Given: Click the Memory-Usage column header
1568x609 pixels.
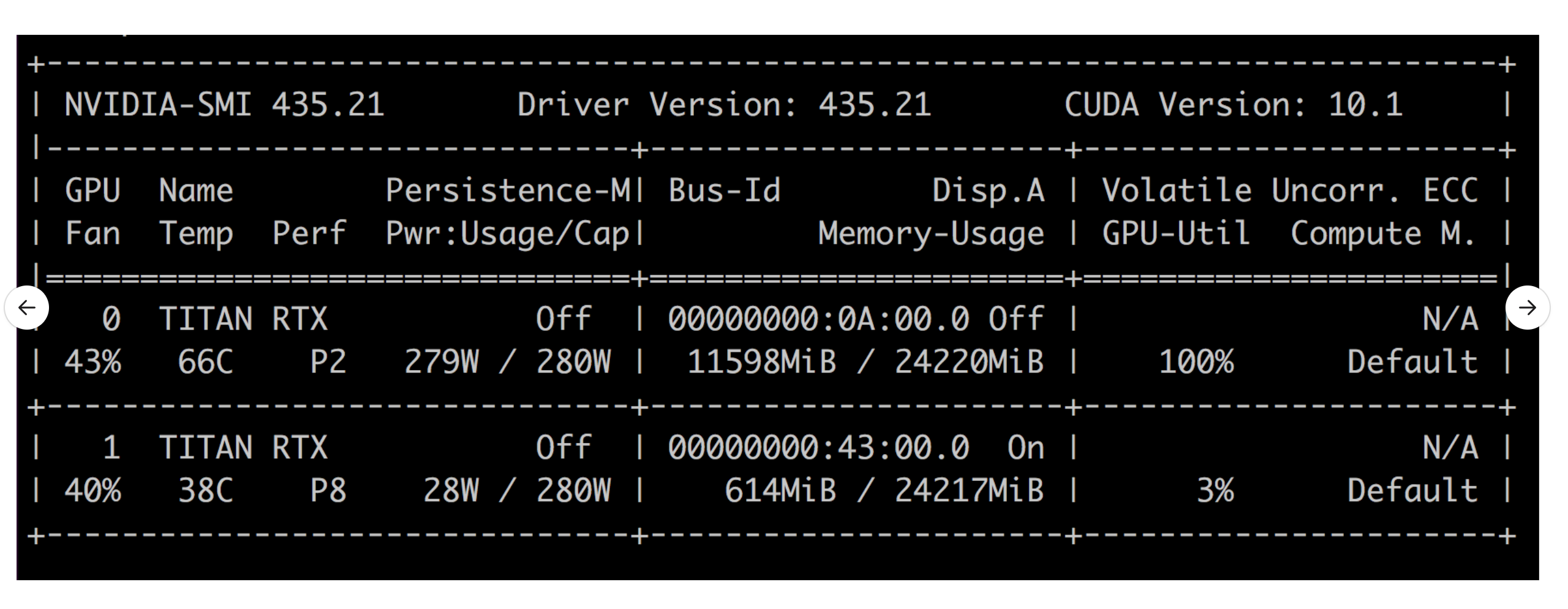Looking at the screenshot, I should click(931, 233).
